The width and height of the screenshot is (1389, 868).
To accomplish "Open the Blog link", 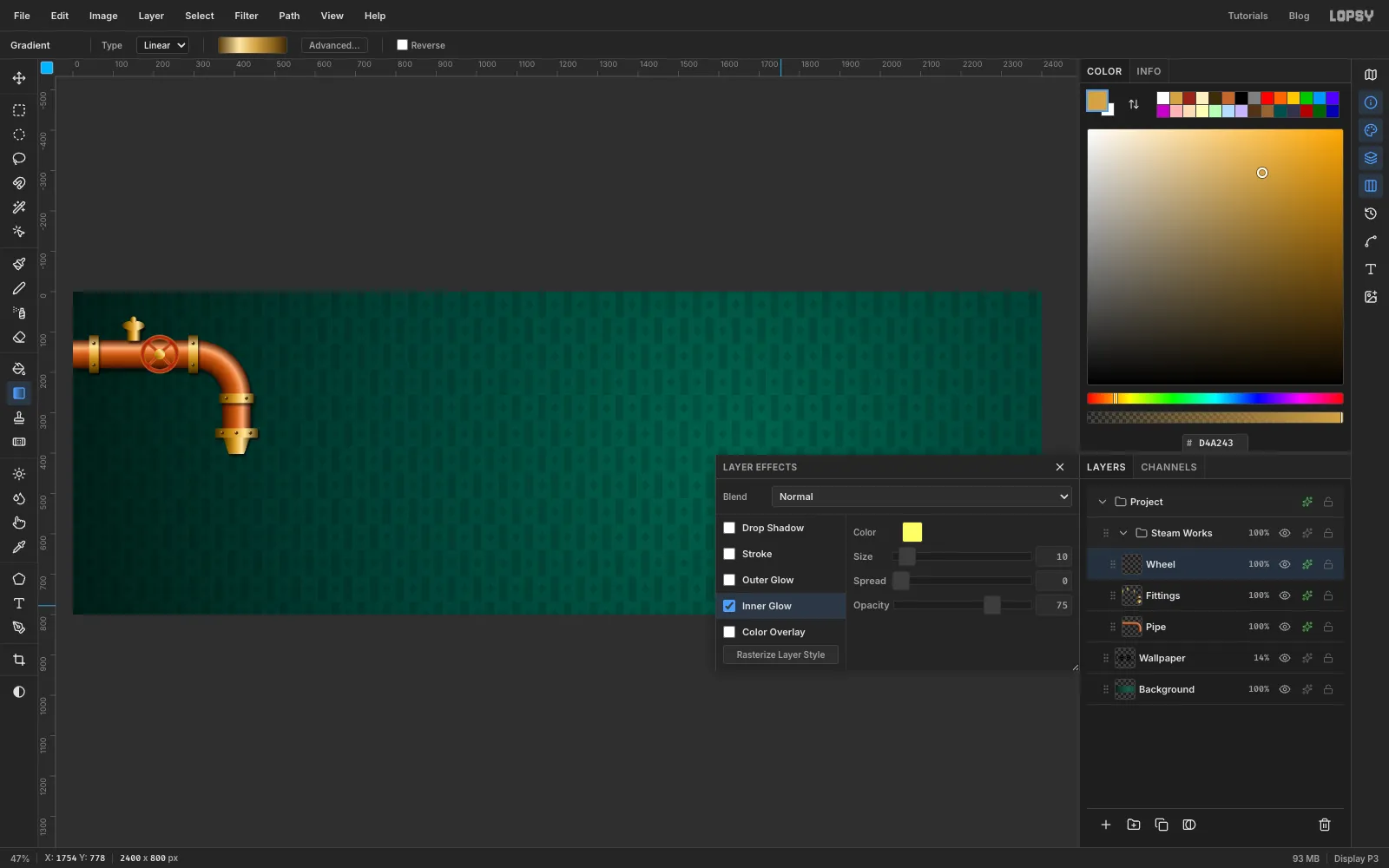I will click(x=1299, y=16).
